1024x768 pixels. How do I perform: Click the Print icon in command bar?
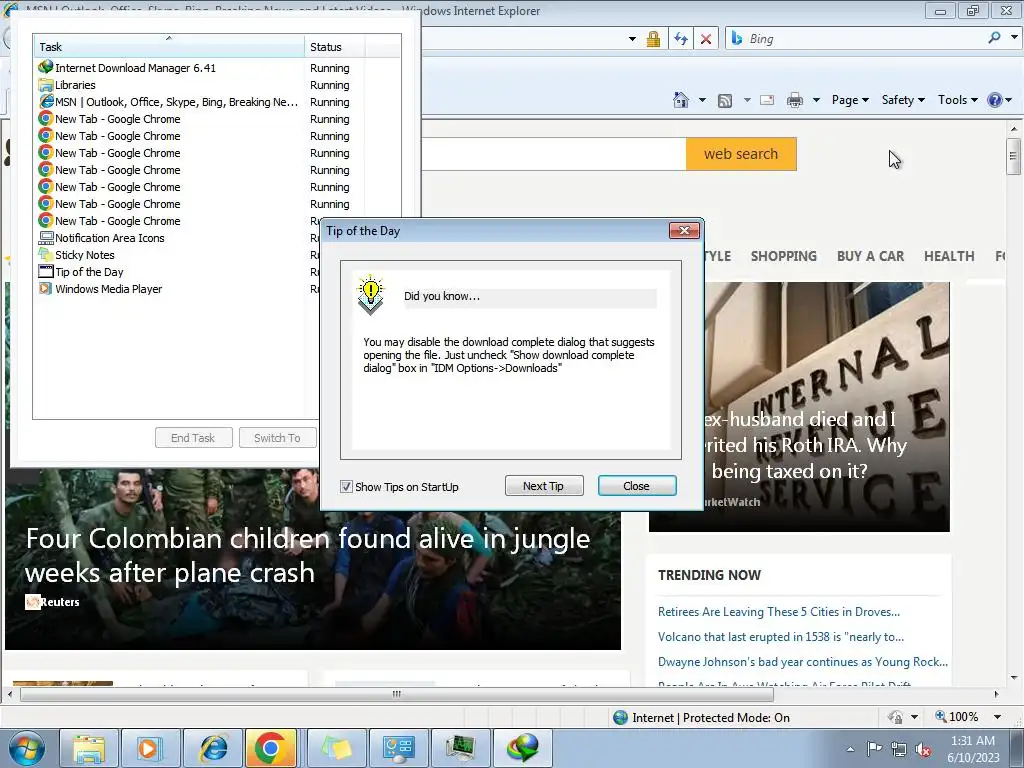[795, 100]
